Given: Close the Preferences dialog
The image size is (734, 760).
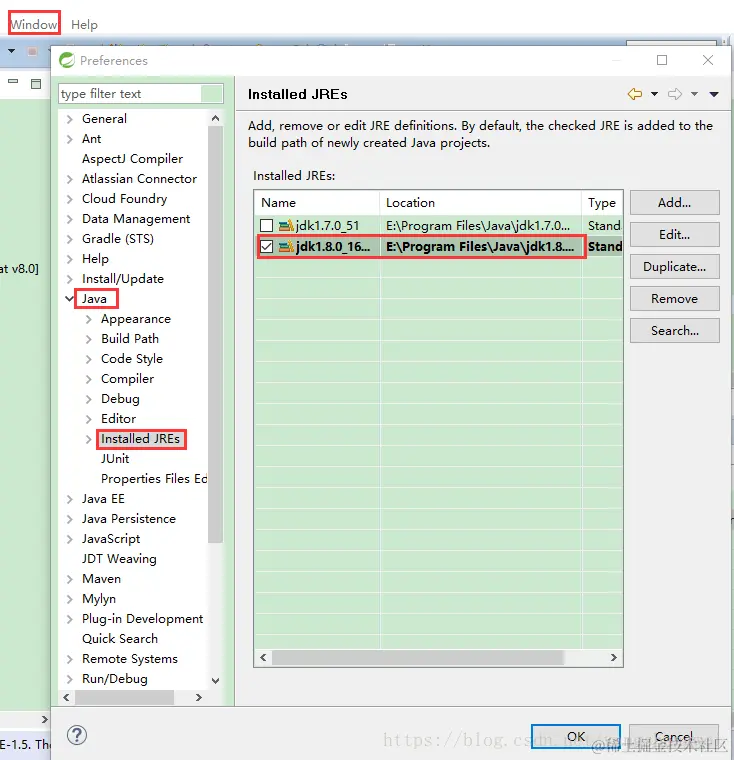Looking at the screenshot, I should pyautogui.click(x=708, y=60).
